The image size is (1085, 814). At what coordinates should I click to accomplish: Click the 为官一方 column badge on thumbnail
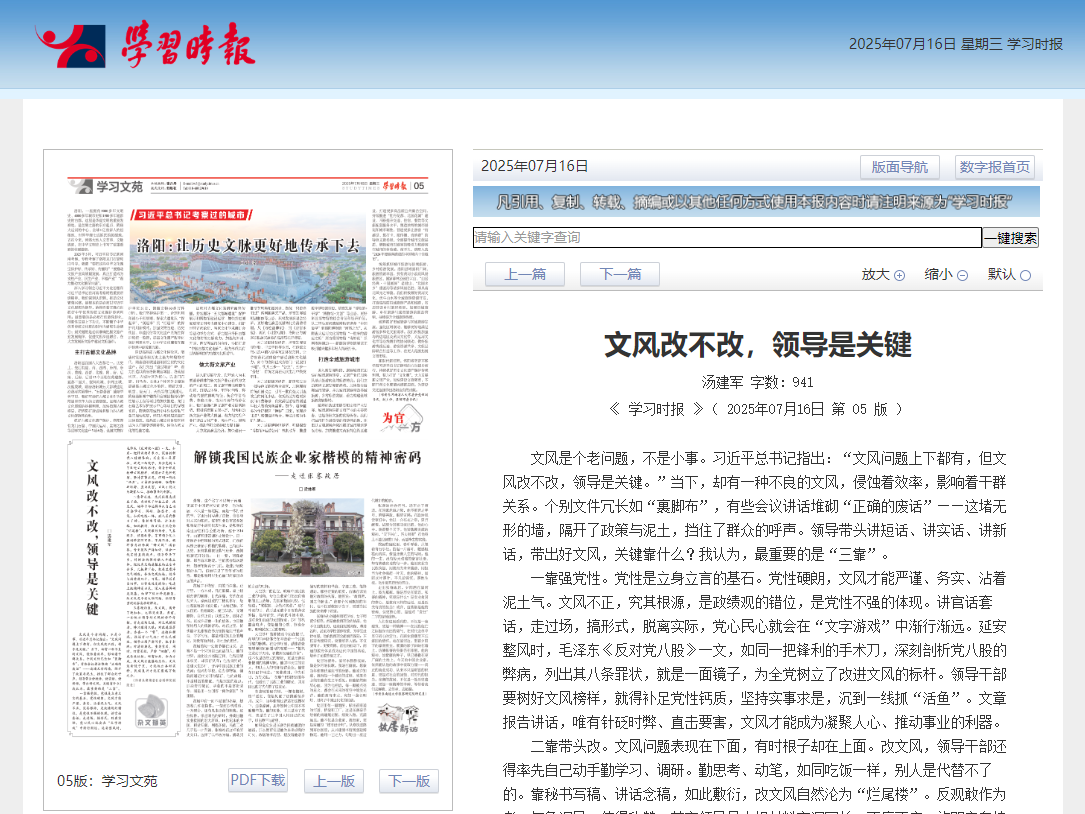point(401,419)
